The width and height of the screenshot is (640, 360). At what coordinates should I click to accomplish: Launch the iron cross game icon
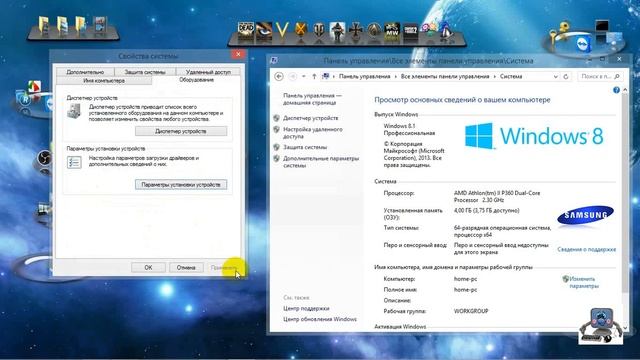coord(356,31)
